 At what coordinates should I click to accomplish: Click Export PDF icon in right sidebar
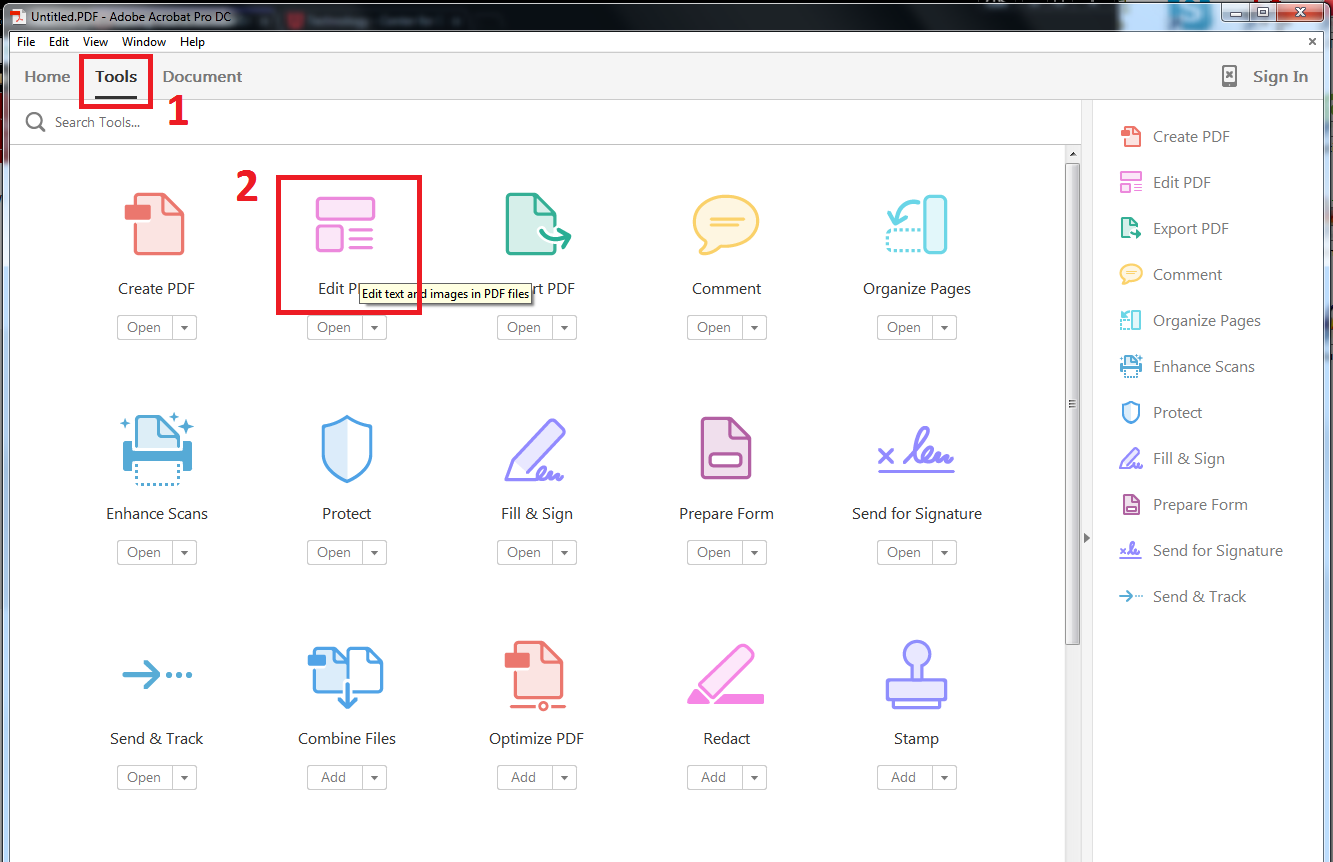1131,229
